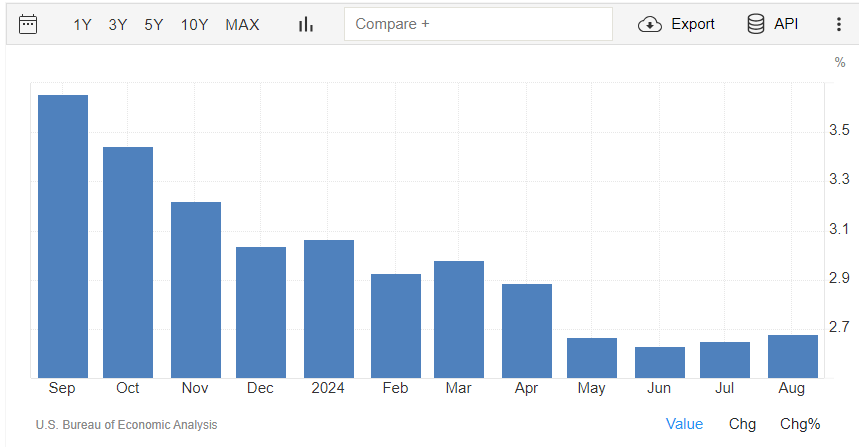
Task: Open the chart type bar icon
Action: [x=306, y=25]
